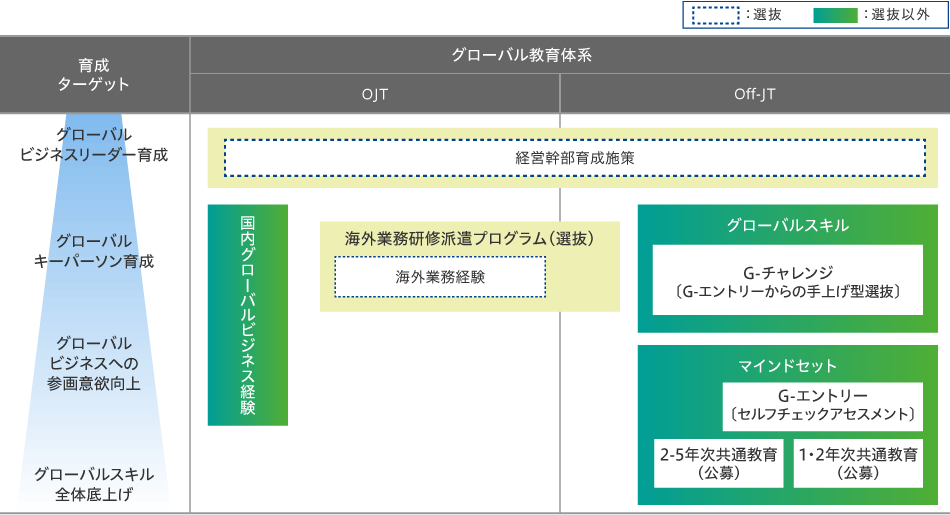950x515 pixels.
Task: Select the 育成ターゲット header cell
Action: pos(94,75)
